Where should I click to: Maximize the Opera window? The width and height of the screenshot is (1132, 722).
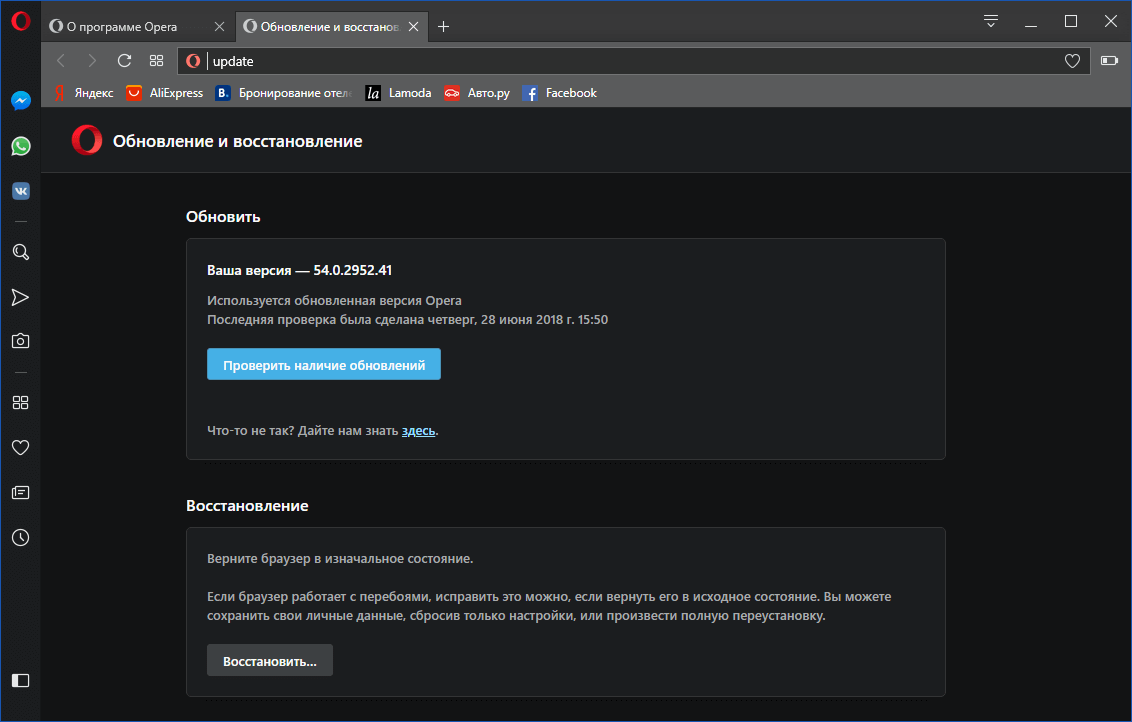coord(1071,22)
